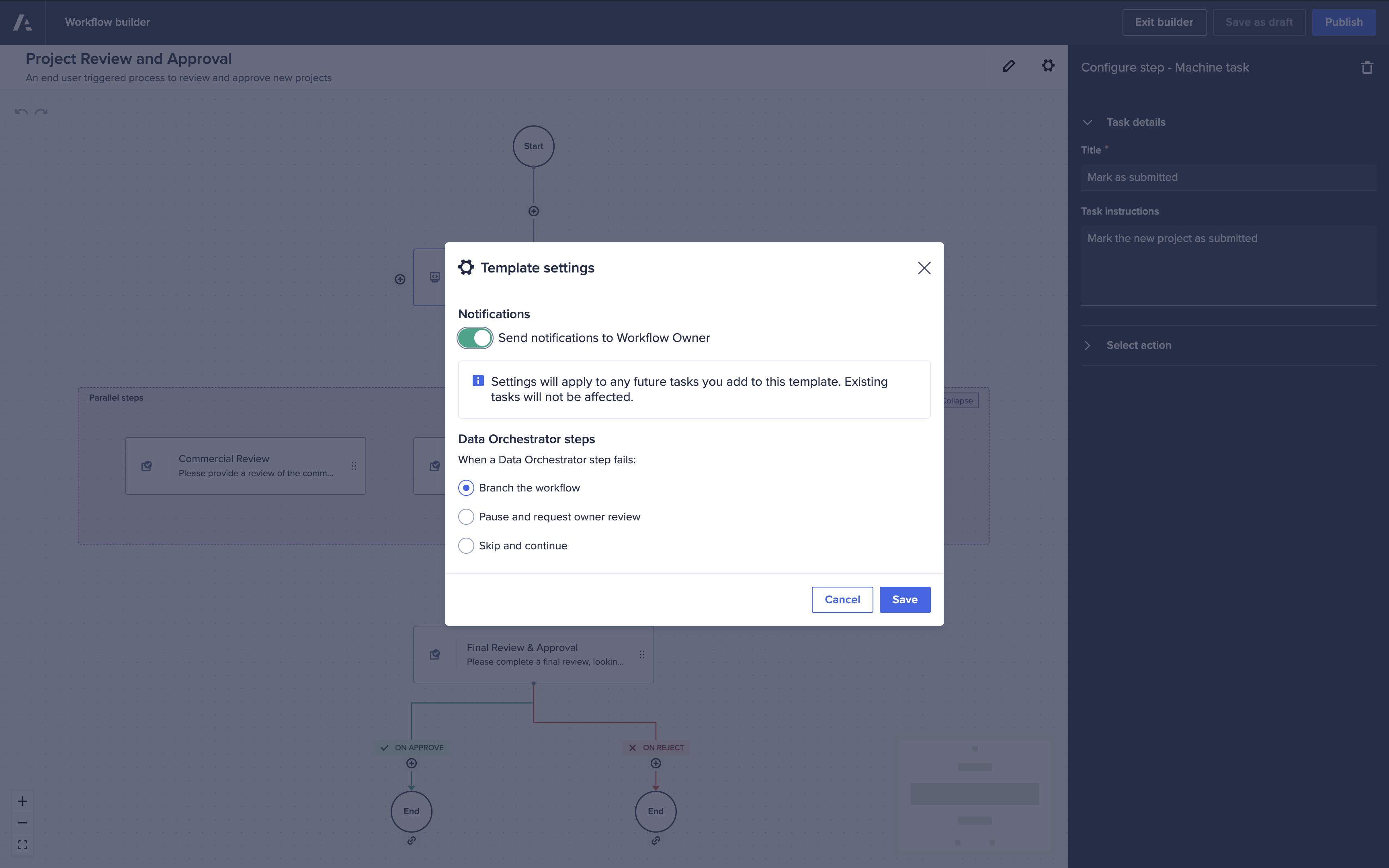This screenshot has width=1389, height=868.
Task: Click the Notifications heading
Action: click(x=494, y=314)
